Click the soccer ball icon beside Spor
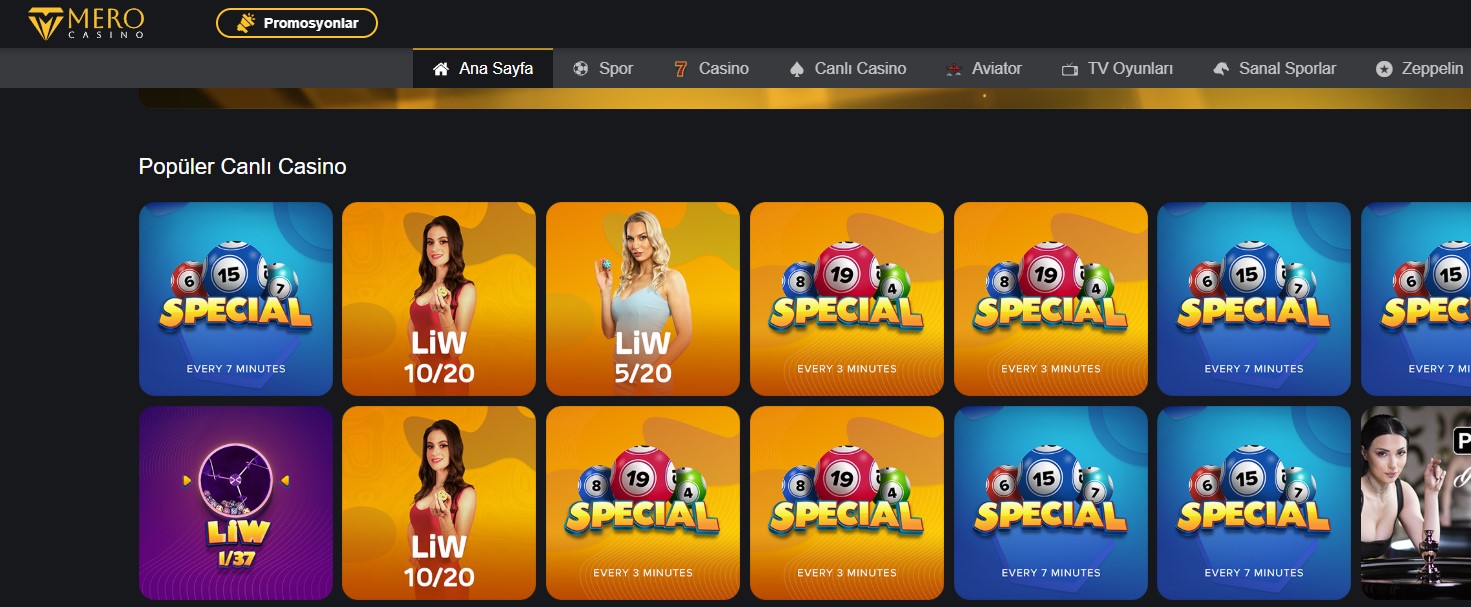Image resolution: width=1471 pixels, height=607 pixels. point(581,69)
